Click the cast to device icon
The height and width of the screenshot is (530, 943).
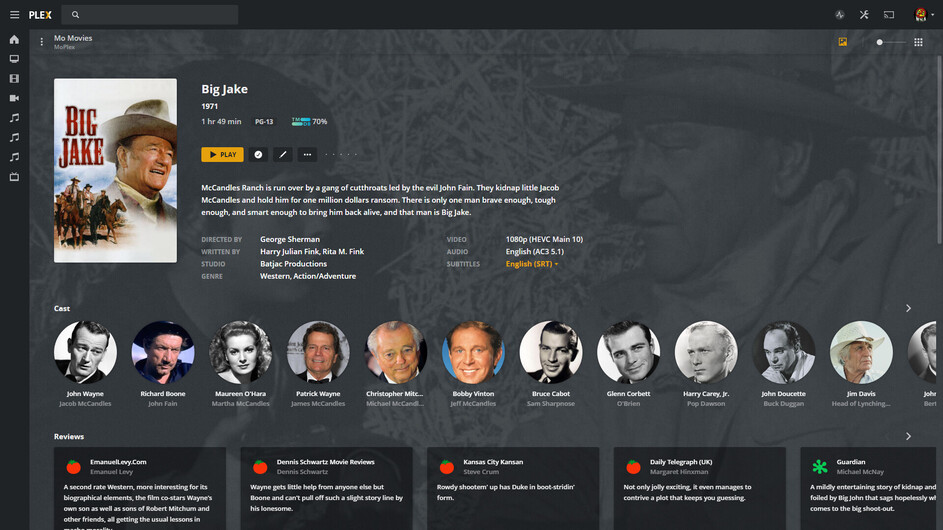pyautogui.click(x=889, y=14)
